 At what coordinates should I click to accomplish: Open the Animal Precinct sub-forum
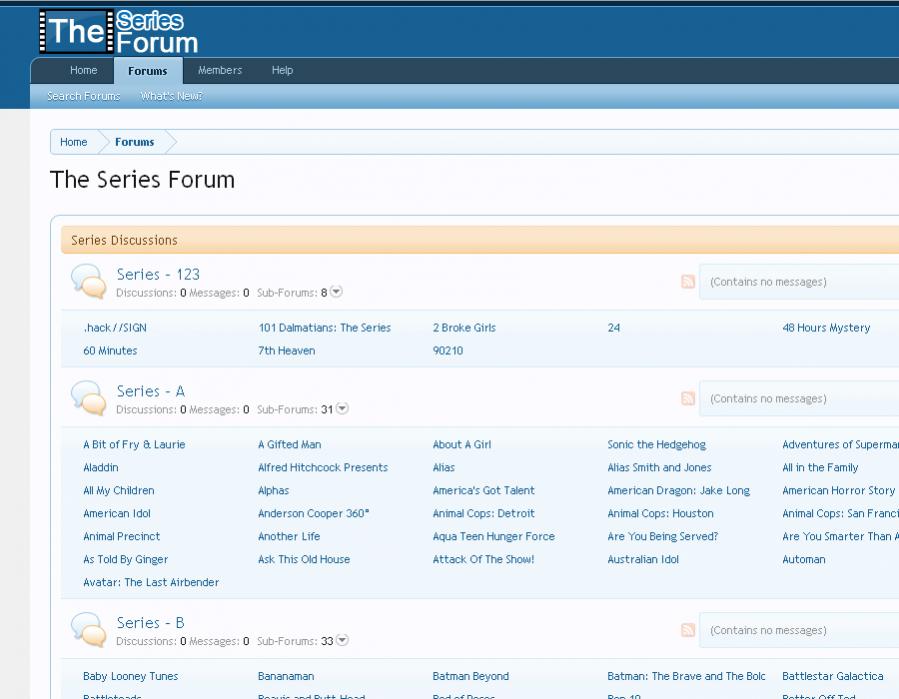tap(122, 536)
